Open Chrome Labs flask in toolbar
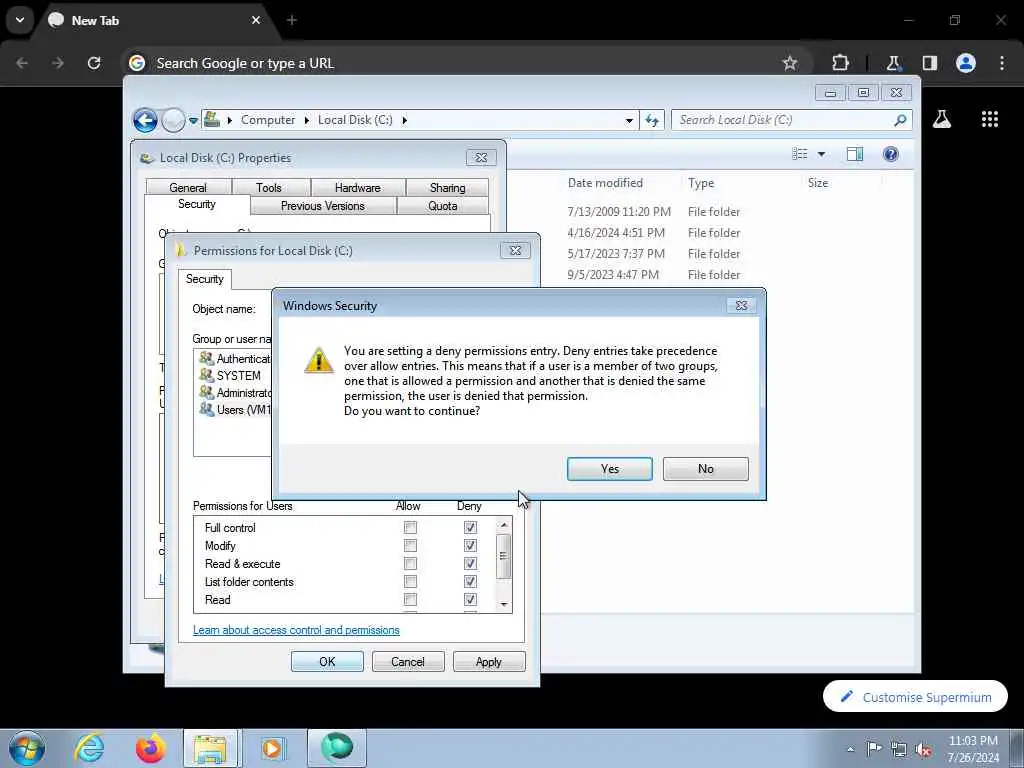The height and width of the screenshot is (768, 1024). click(x=893, y=63)
